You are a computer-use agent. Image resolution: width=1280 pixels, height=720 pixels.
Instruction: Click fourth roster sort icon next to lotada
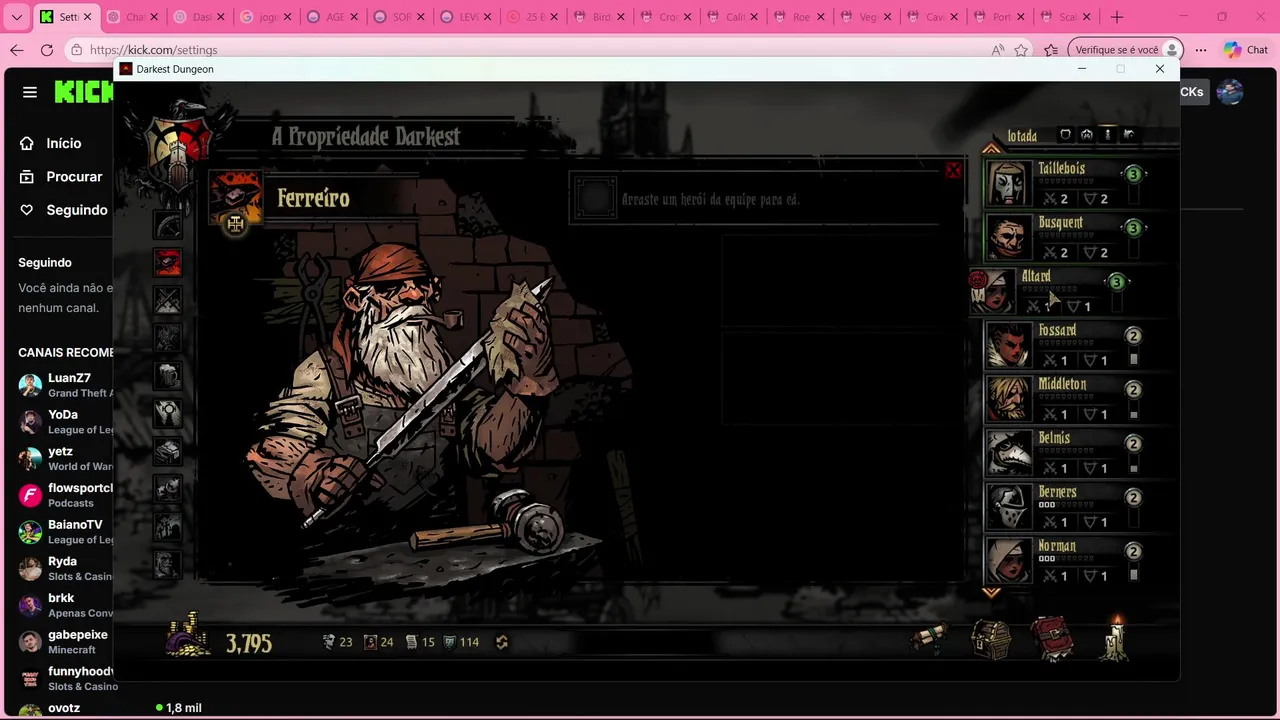[1129, 134]
